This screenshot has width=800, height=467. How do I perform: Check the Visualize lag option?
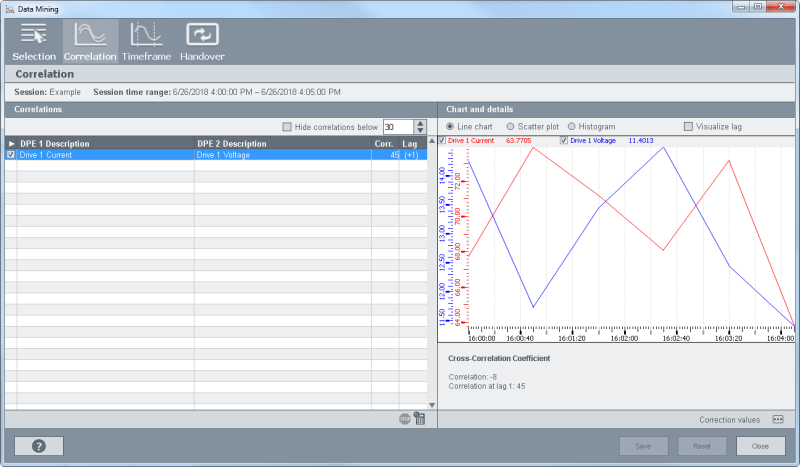(688, 127)
